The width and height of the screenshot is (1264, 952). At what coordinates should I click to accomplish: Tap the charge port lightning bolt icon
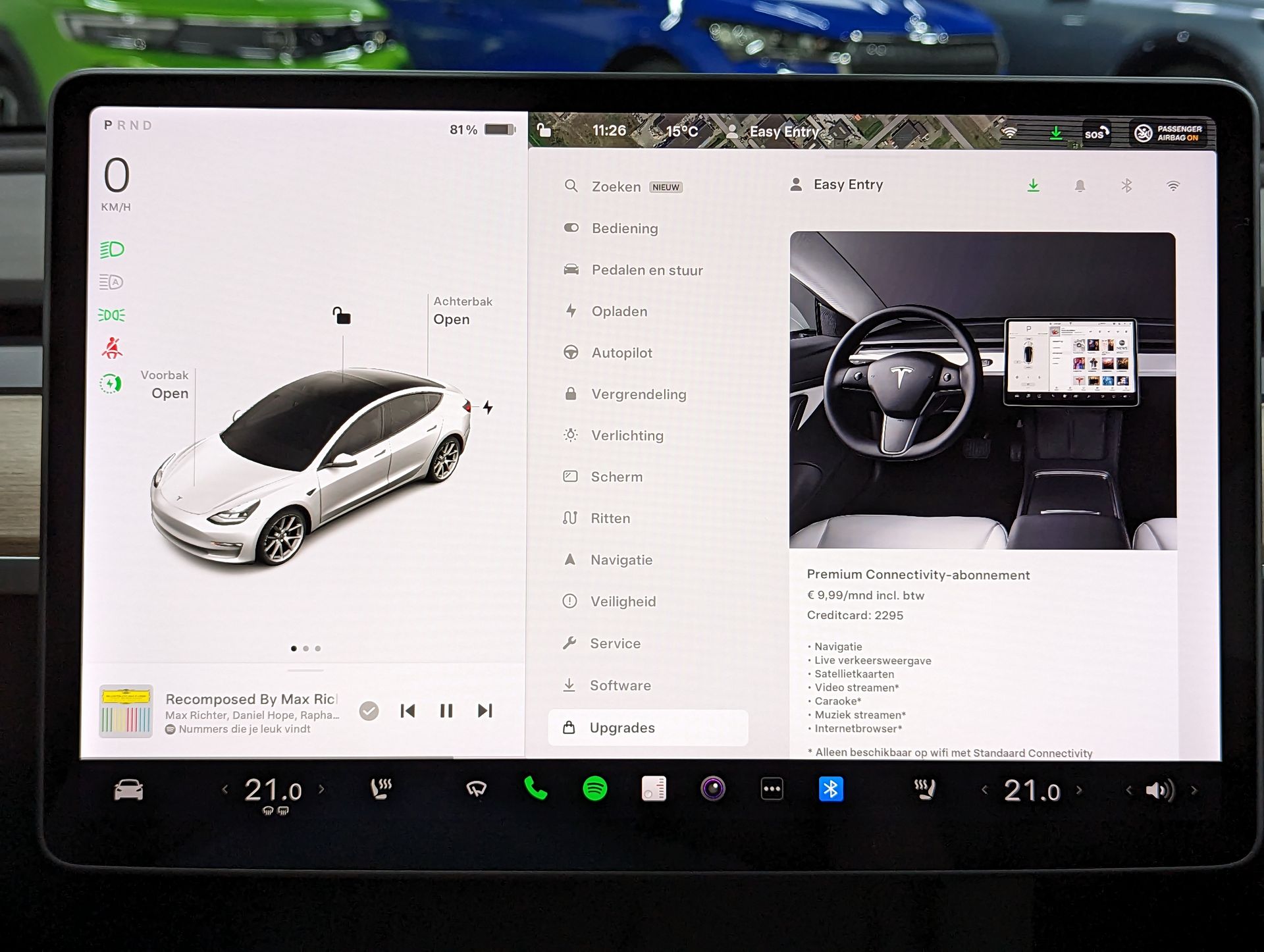click(x=488, y=407)
